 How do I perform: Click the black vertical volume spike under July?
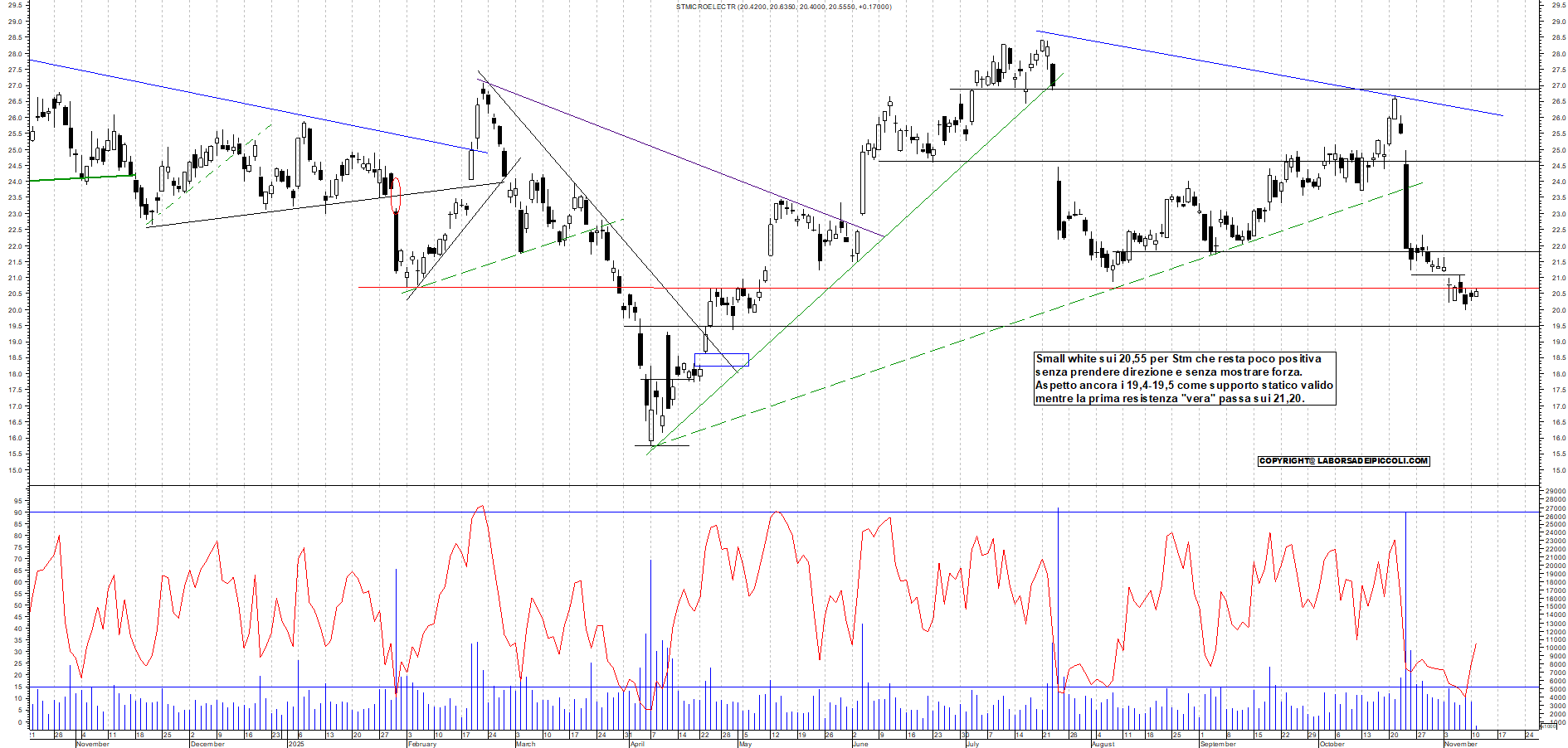pyautogui.click(x=1059, y=580)
